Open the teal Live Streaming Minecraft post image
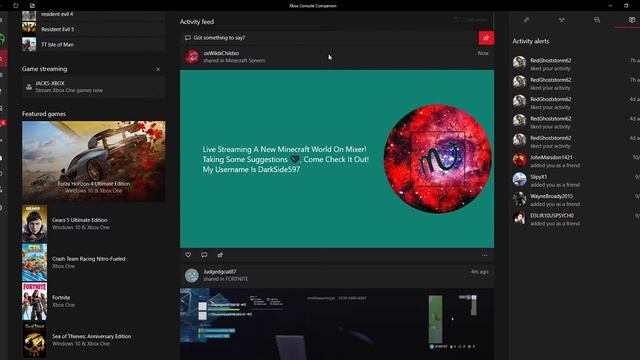 coord(337,159)
